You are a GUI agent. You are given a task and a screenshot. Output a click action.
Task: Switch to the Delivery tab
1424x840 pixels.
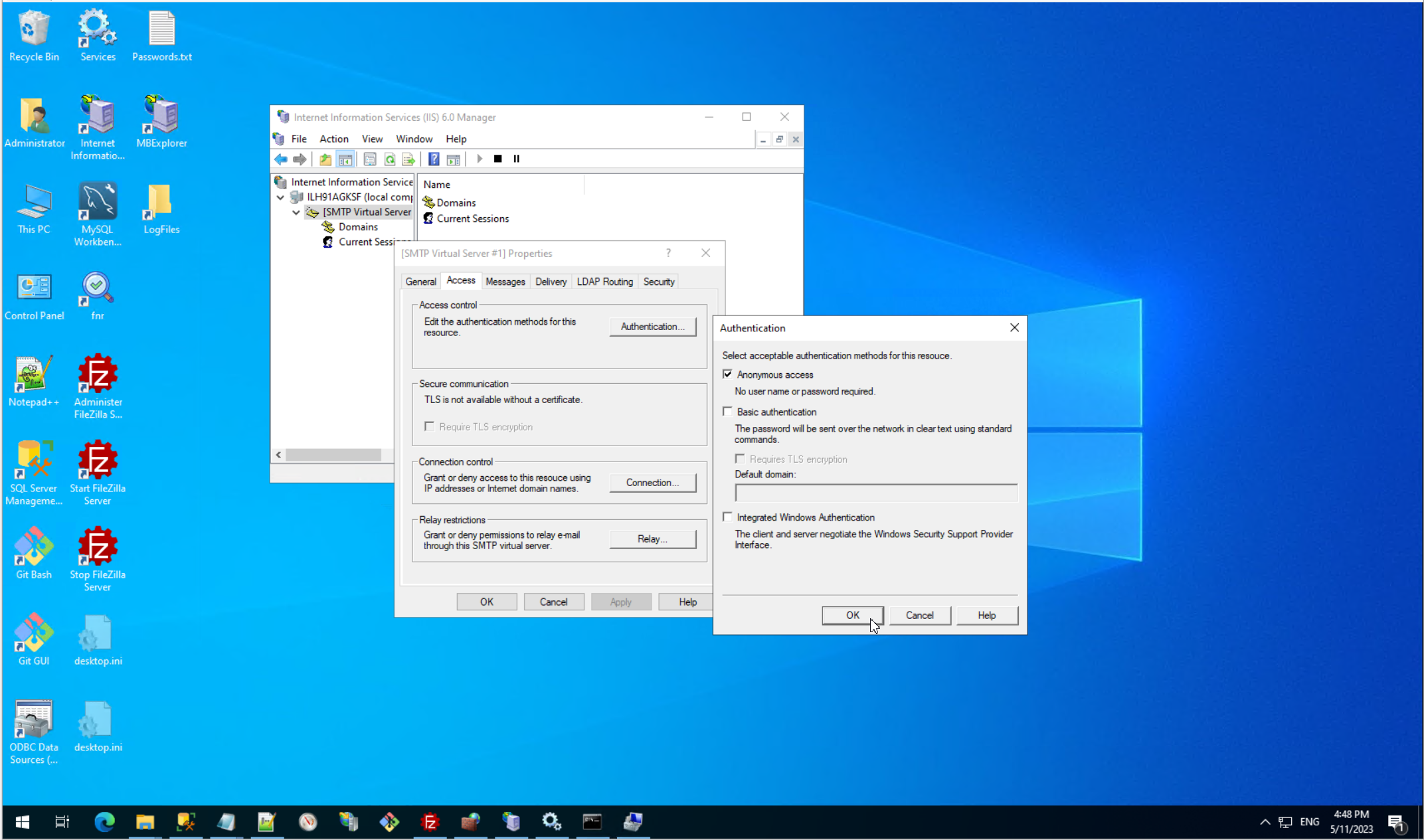click(x=551, y=282)
